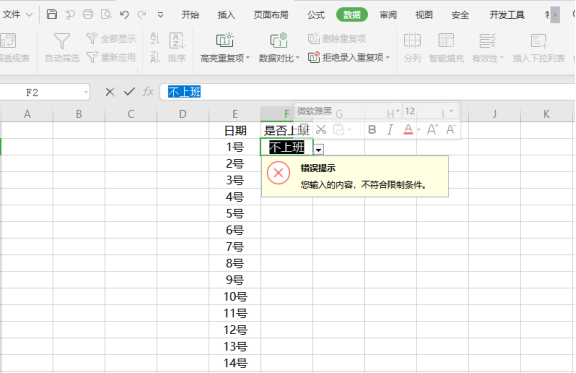The height and width of the screenshot is (373, 576).
Task: Confirm the entry with the checkmark icon
Action: click(129, 92)
